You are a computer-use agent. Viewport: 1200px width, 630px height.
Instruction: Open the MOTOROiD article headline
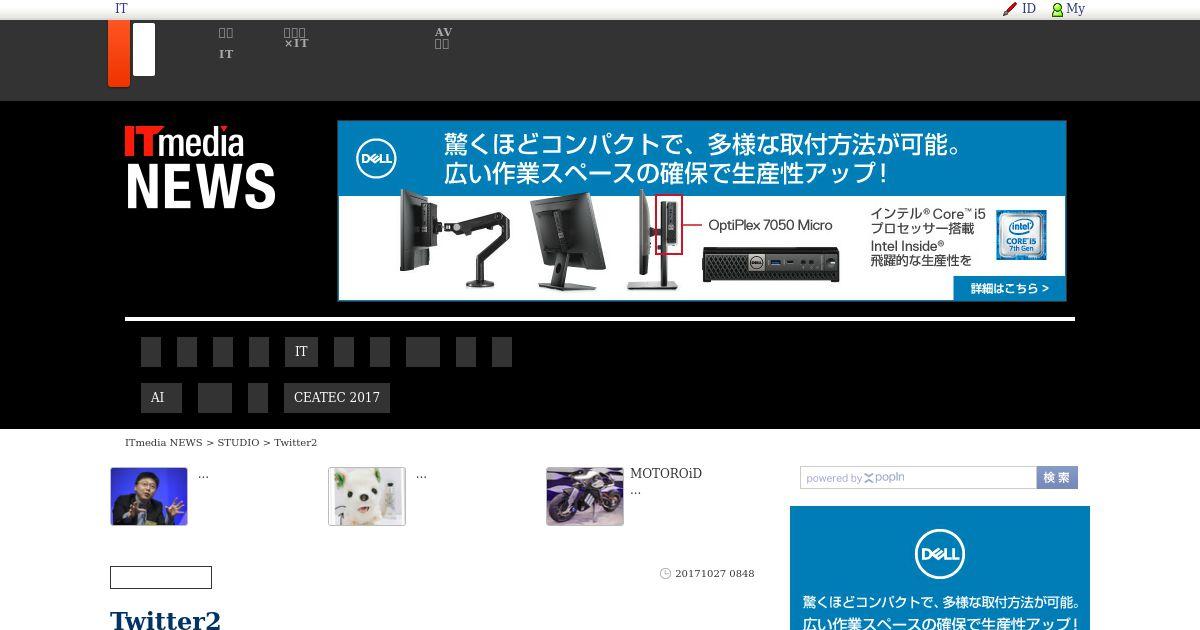666,474
